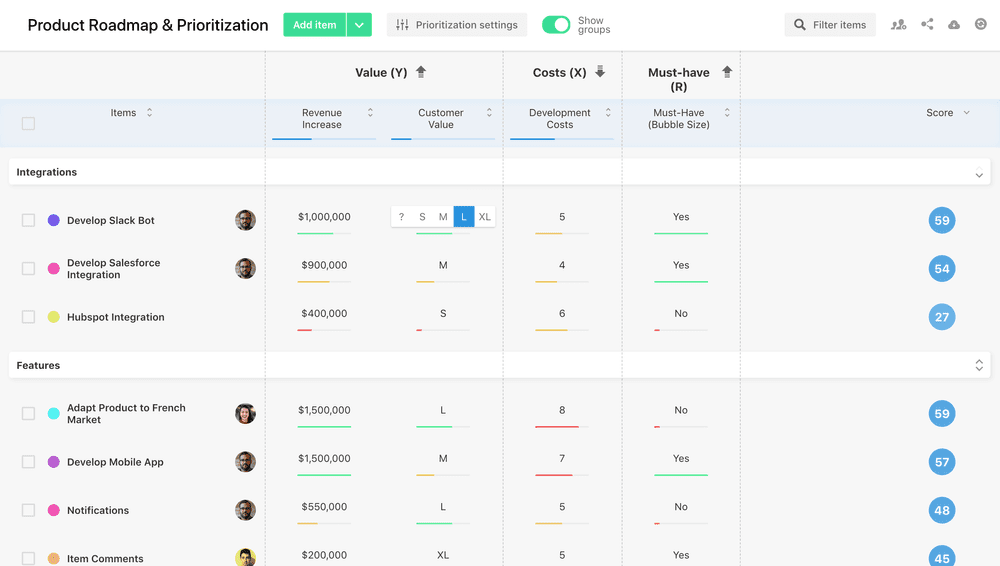This screenshot has height=566, width=1000.
Task: Check the Item Comments checkbox
Action: pyautogui.click(x=28, y=558)
